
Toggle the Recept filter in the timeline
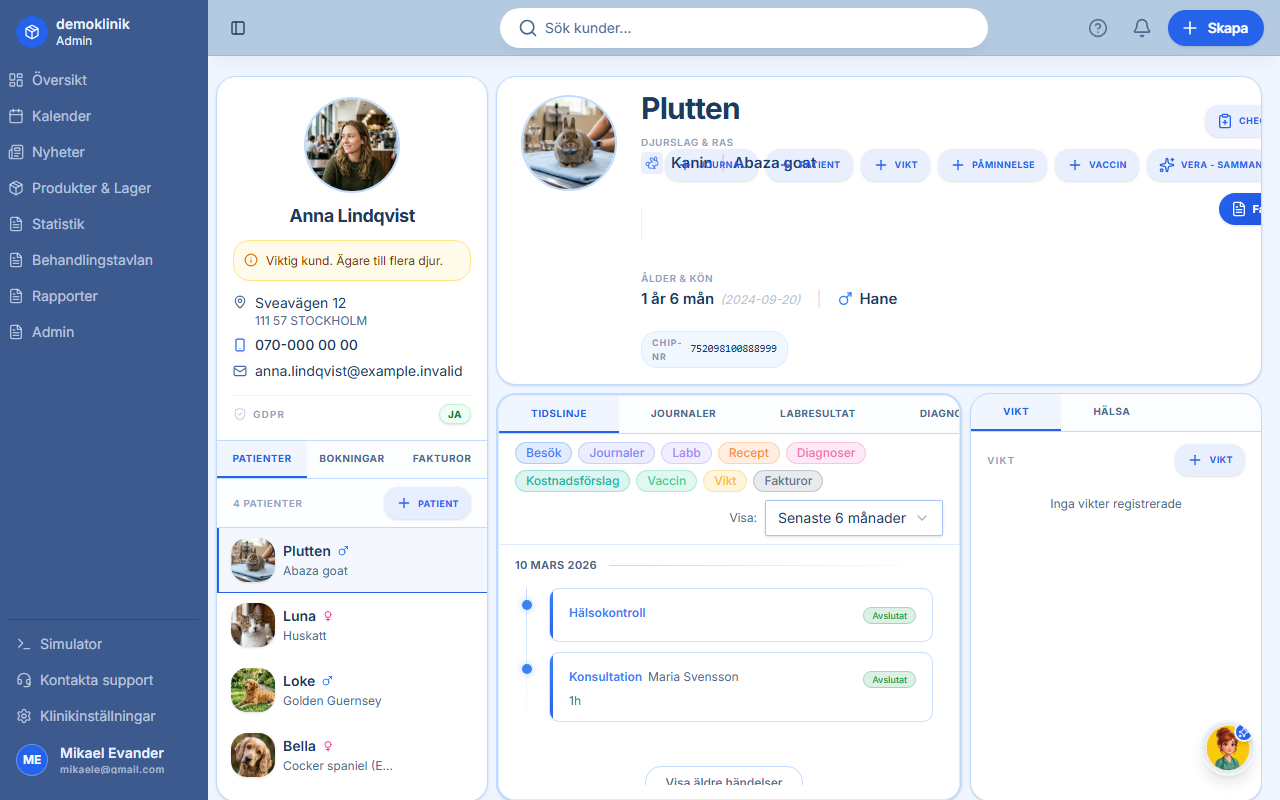[748, 452]
